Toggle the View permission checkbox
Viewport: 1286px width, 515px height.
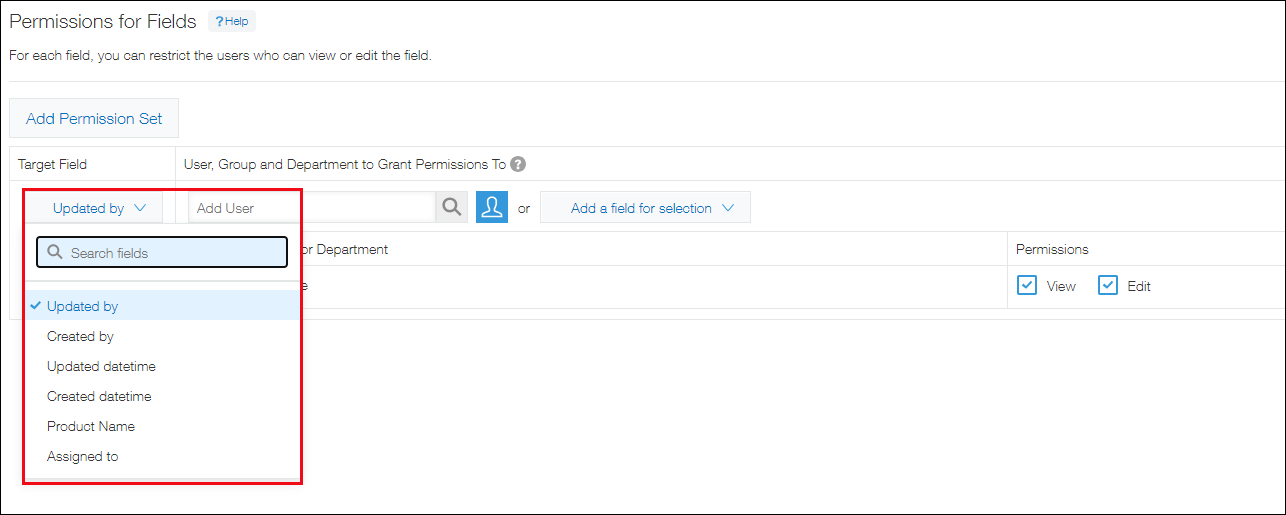[x=1027, y=286]
